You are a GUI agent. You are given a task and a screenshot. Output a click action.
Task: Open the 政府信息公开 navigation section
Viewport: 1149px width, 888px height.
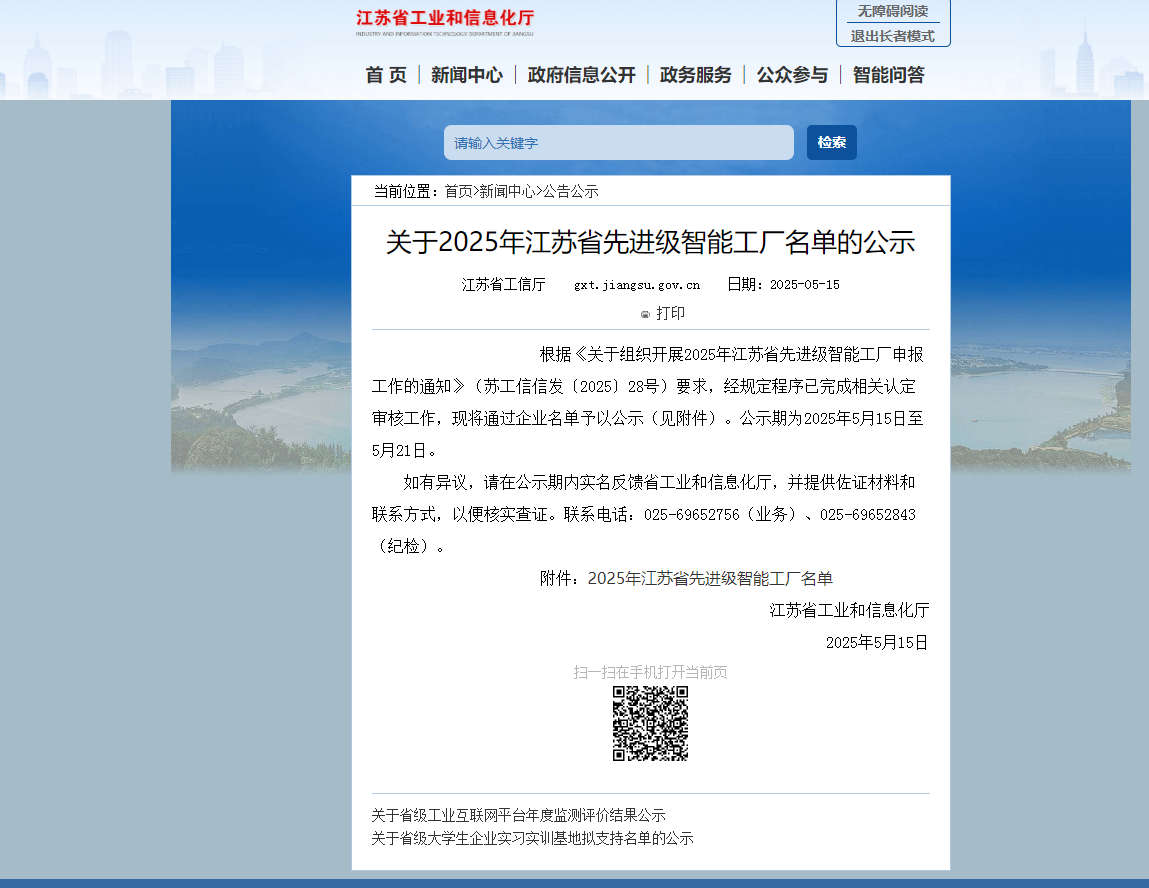[x=581, y=75]
